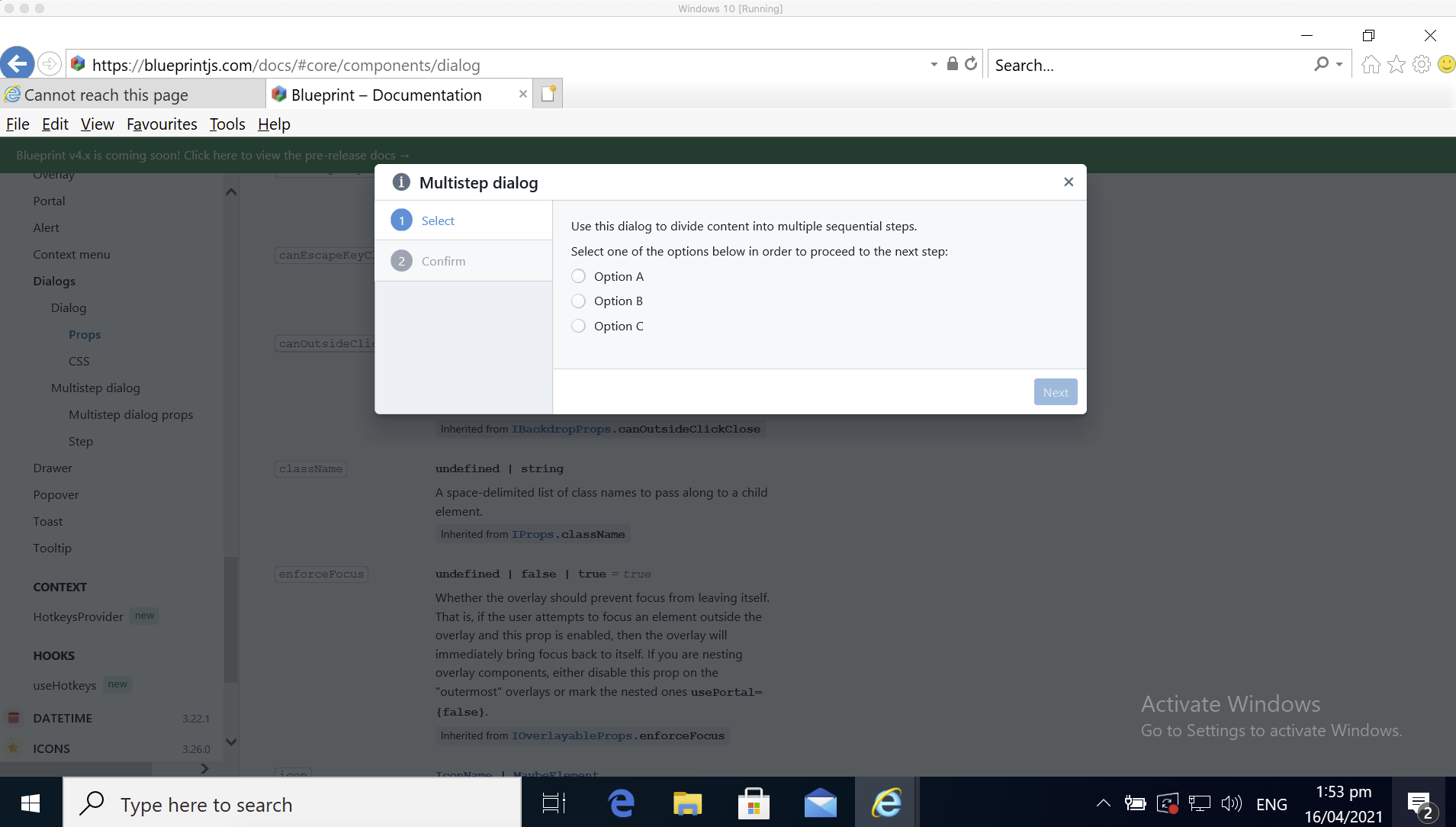Image resolution: width=1456 pixels, height=827 pixels.
Task: Click the browser back arrow button
Action: pos(18,63)
